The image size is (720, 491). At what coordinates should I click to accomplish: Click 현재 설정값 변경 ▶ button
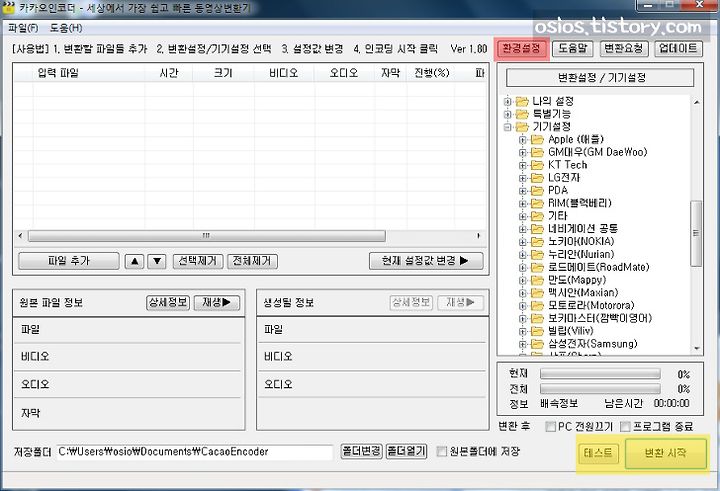coord(426,261)
